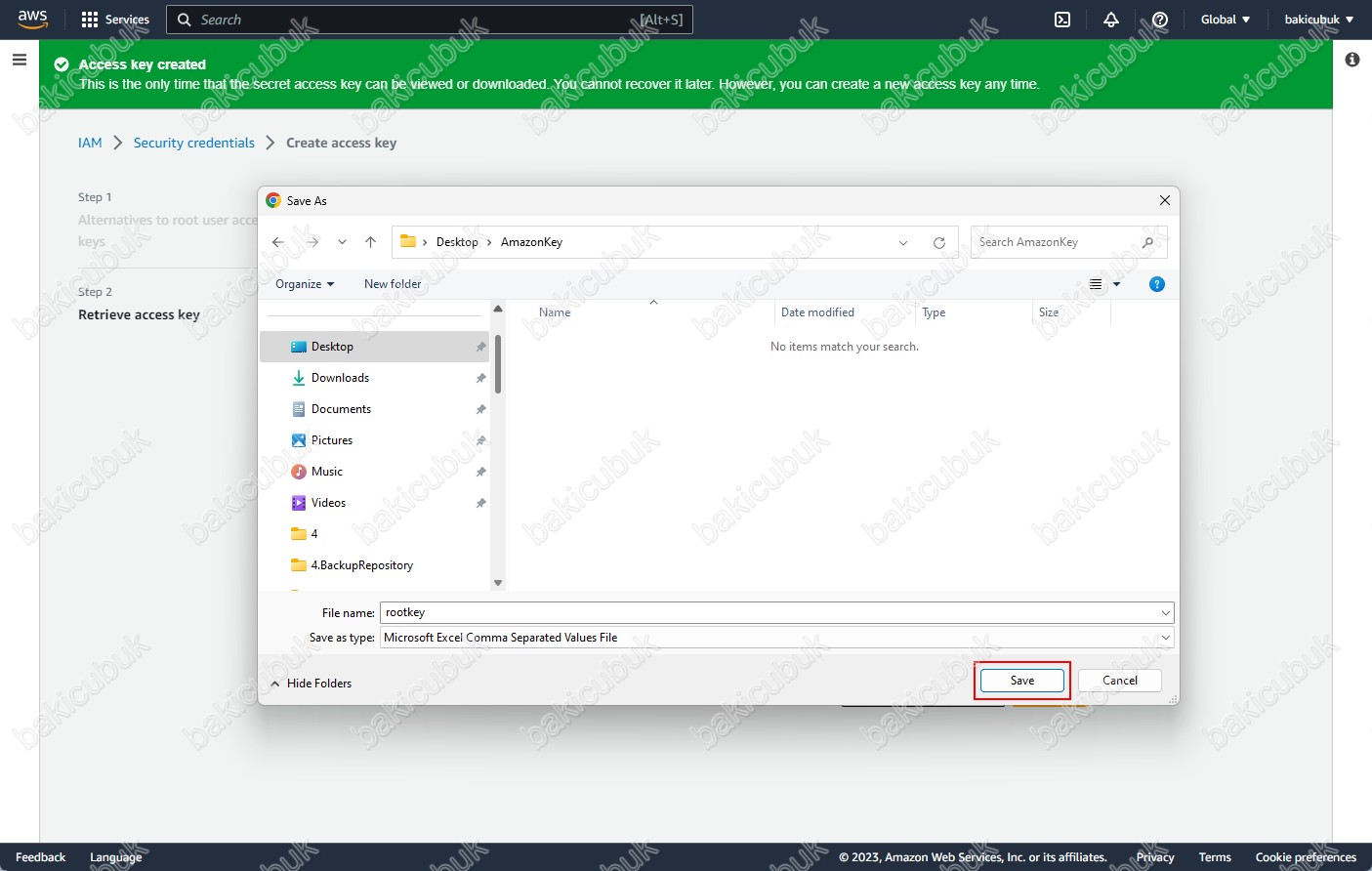Open the bakicubuk account menu
1372x871 pixels.
(1319, 20)
